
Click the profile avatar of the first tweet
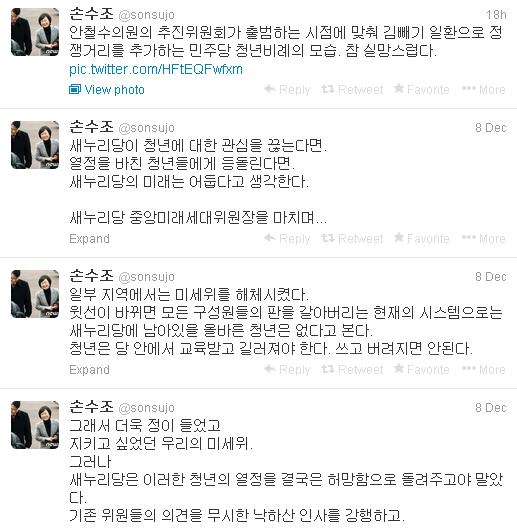35,32
